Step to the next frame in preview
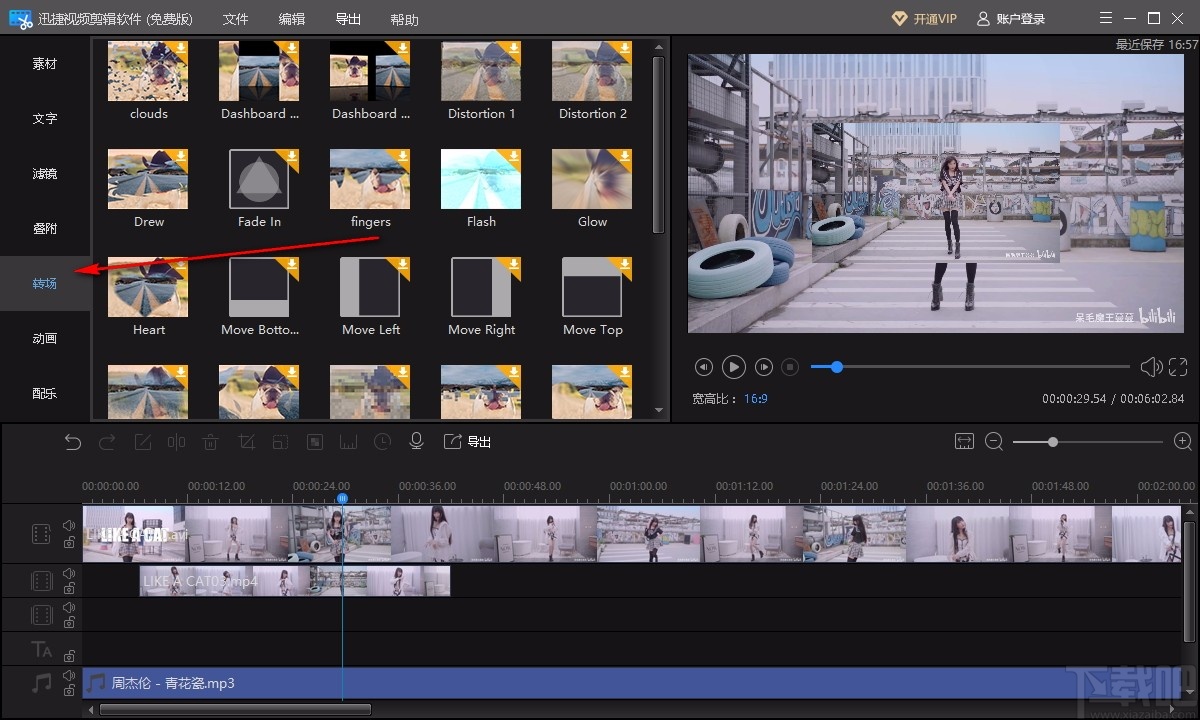 click(x=764, y=367)
